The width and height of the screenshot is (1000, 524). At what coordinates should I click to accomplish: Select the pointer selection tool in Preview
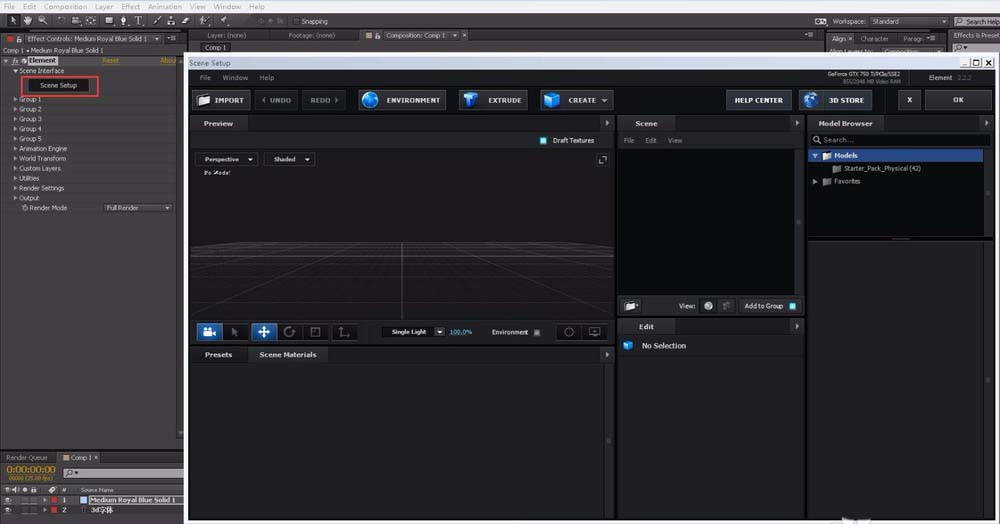pyautogui.click(x=235, y=331)
